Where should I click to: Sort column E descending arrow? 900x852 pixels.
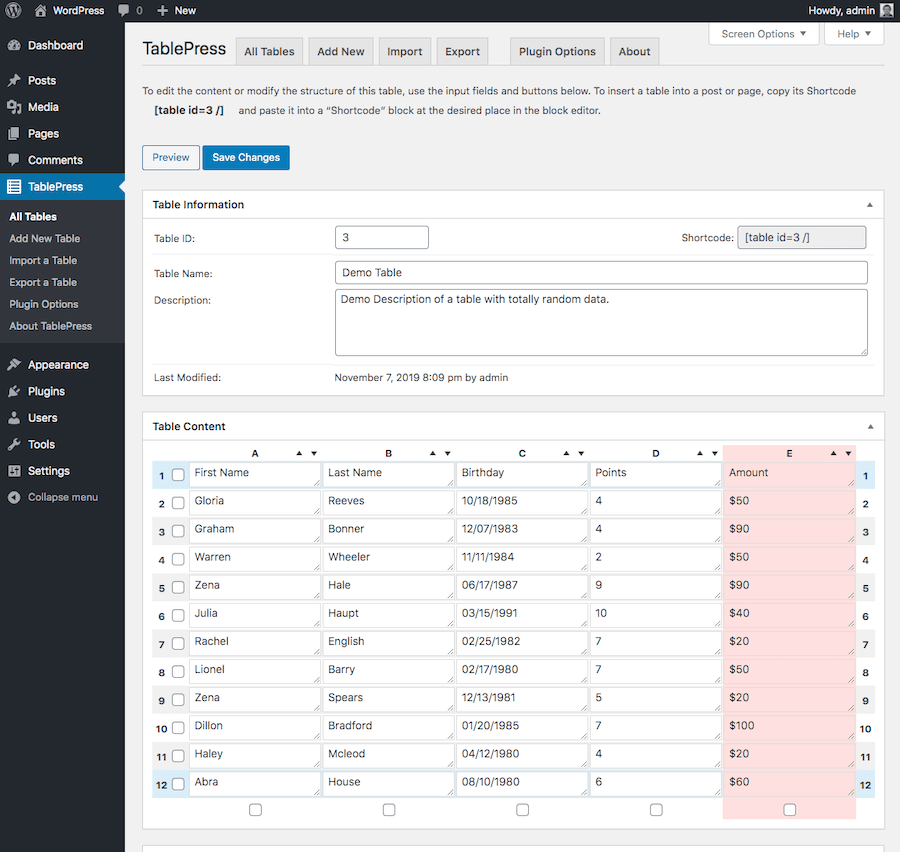848,454
